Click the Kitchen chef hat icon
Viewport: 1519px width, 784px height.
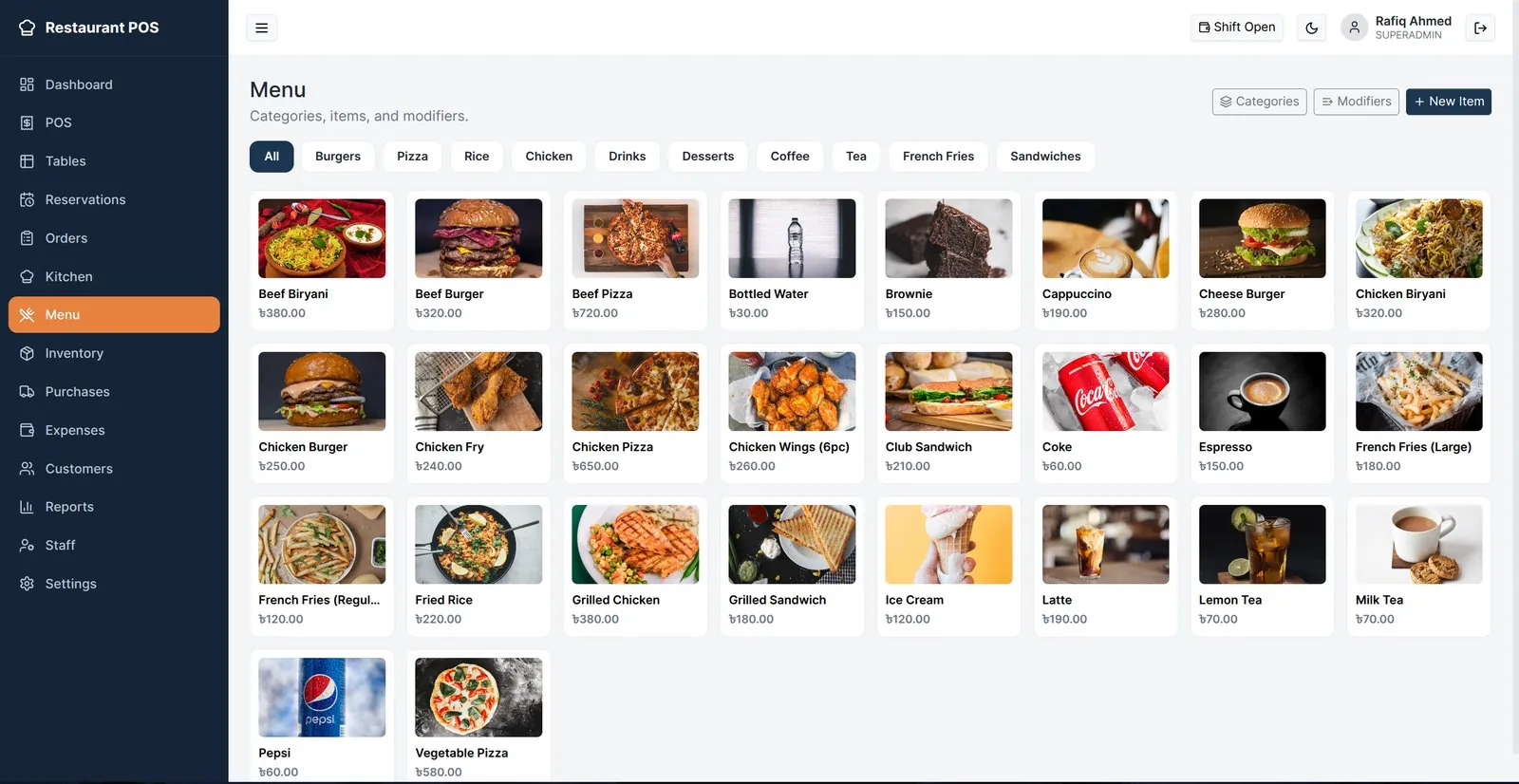(27, 276)
